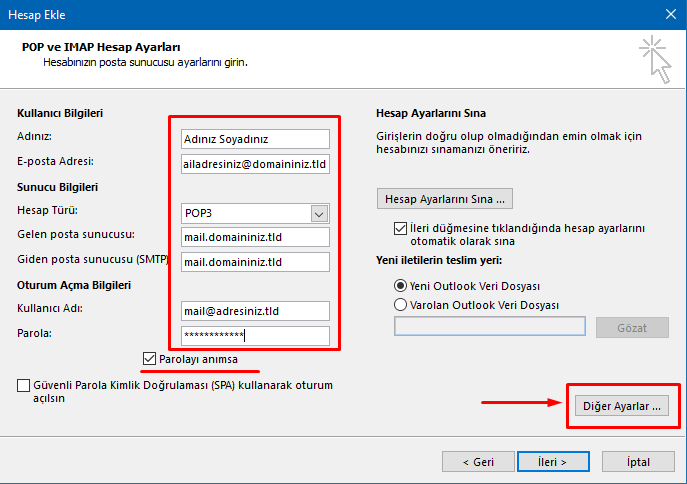Go back with the Geri button

pos(478,462)
